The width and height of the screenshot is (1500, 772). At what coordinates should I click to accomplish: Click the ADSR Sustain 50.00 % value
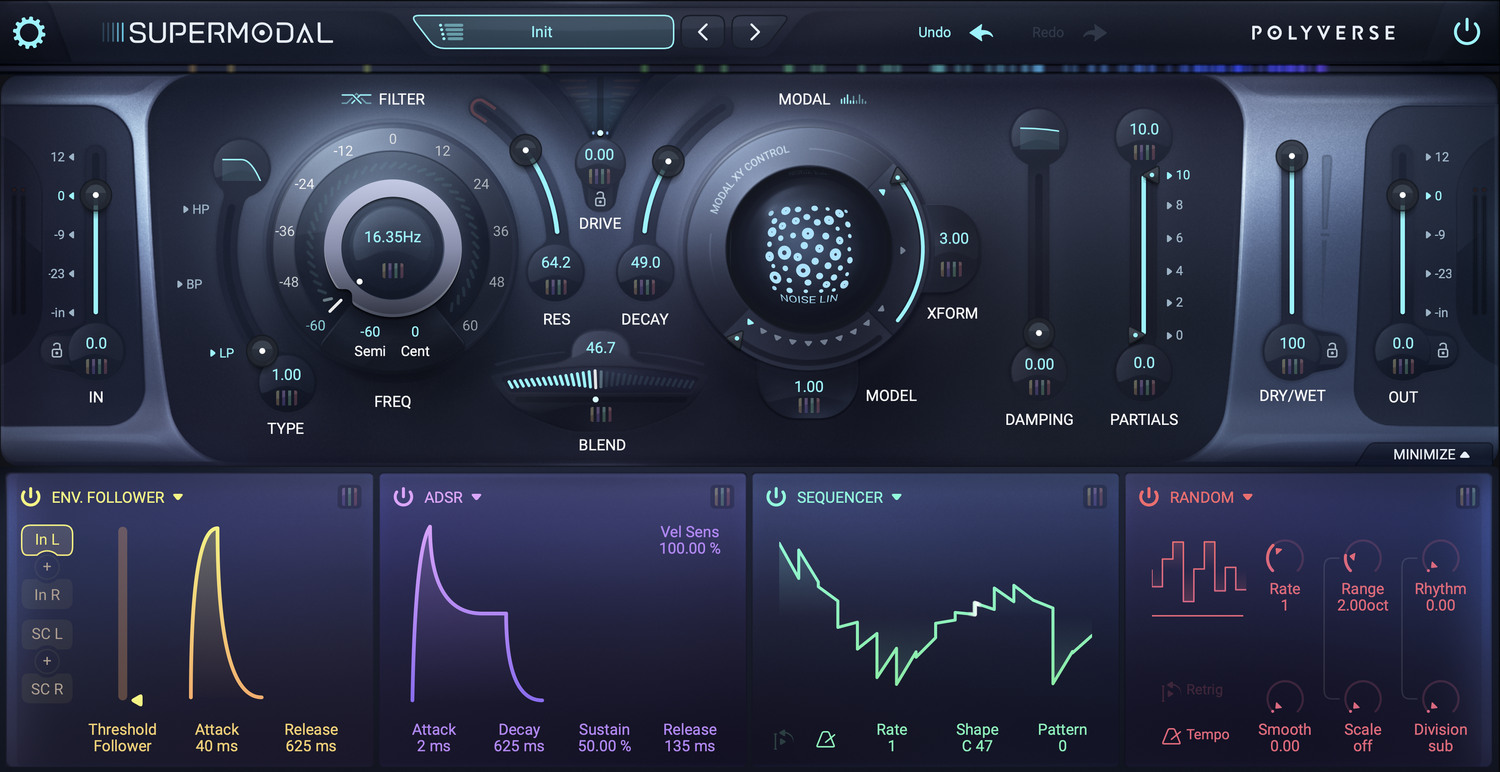[x=605, y=746]
